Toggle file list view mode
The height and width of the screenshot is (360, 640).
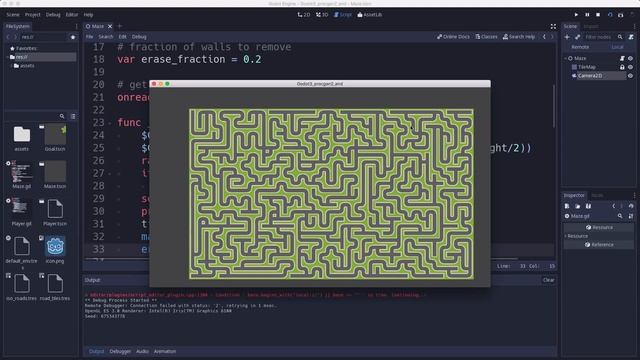click(73, 116)
